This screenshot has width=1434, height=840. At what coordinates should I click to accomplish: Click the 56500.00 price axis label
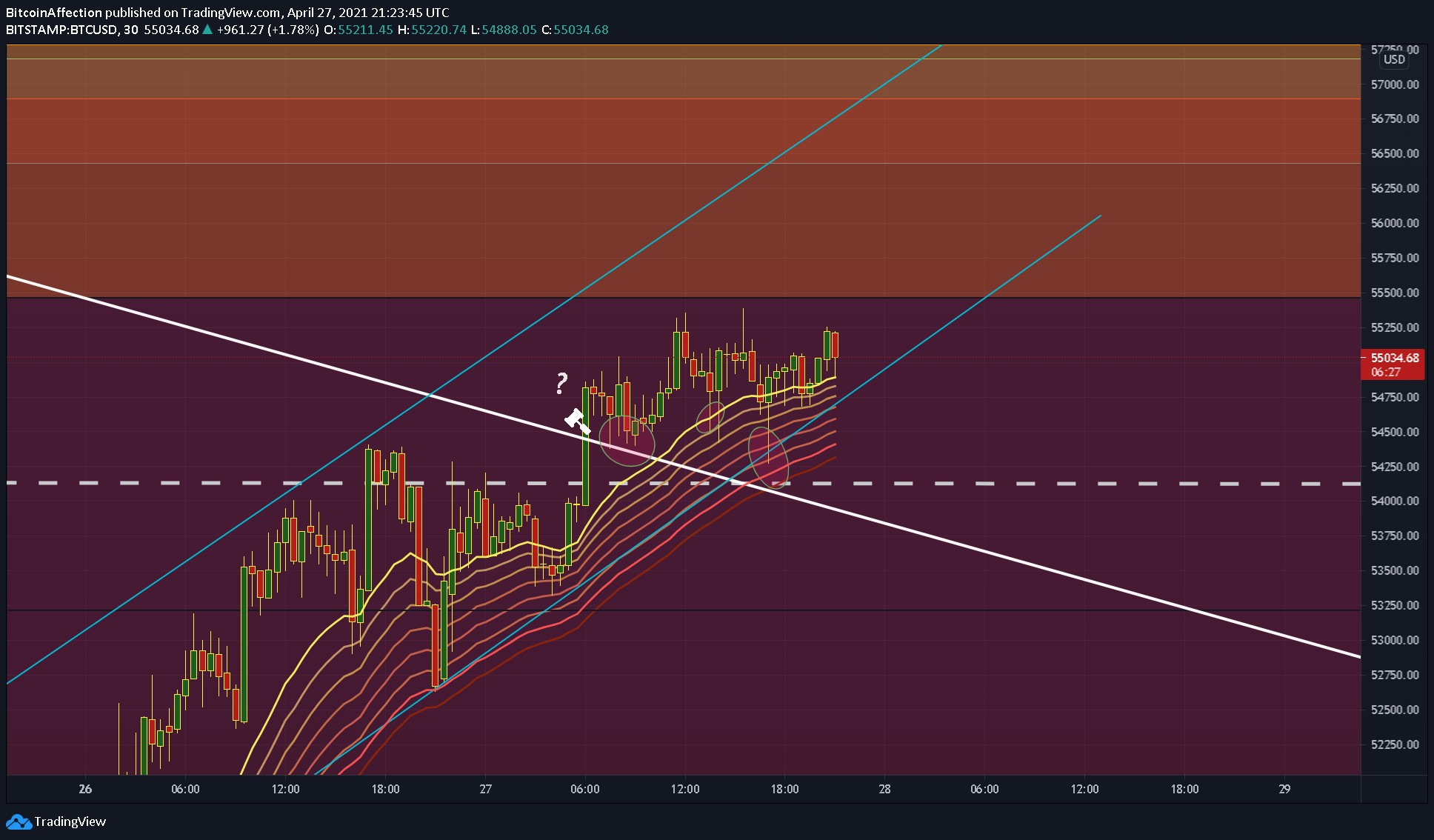1395,153
